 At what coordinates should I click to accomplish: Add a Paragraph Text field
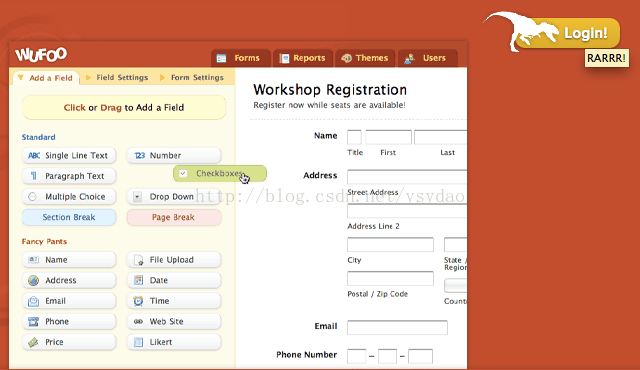[x=69, y=176]
